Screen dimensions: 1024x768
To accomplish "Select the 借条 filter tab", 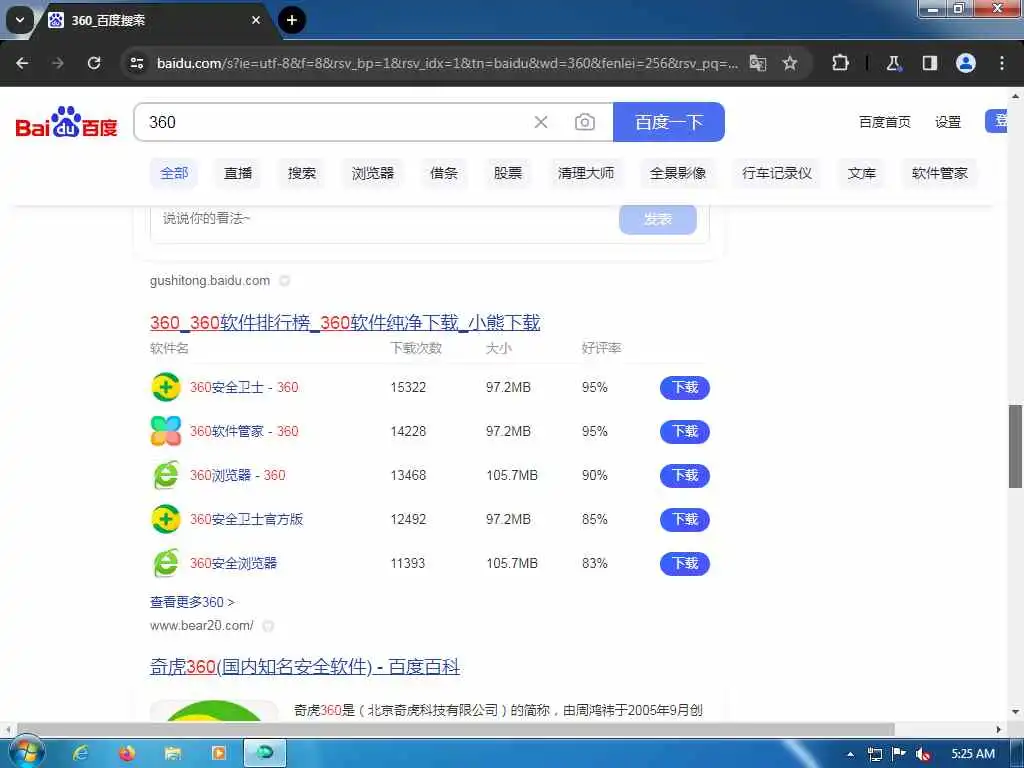I will (444, 173).
